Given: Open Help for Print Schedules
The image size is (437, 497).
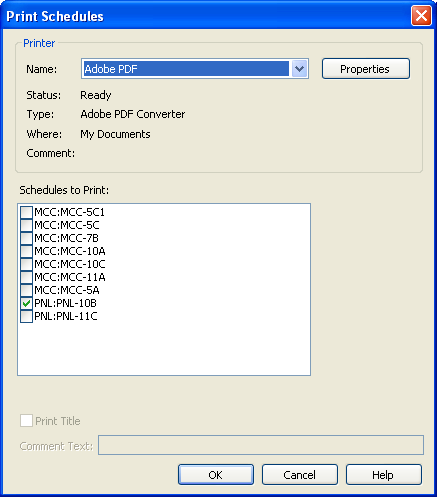Looking at the screenshot, I should tap(384, 475).
